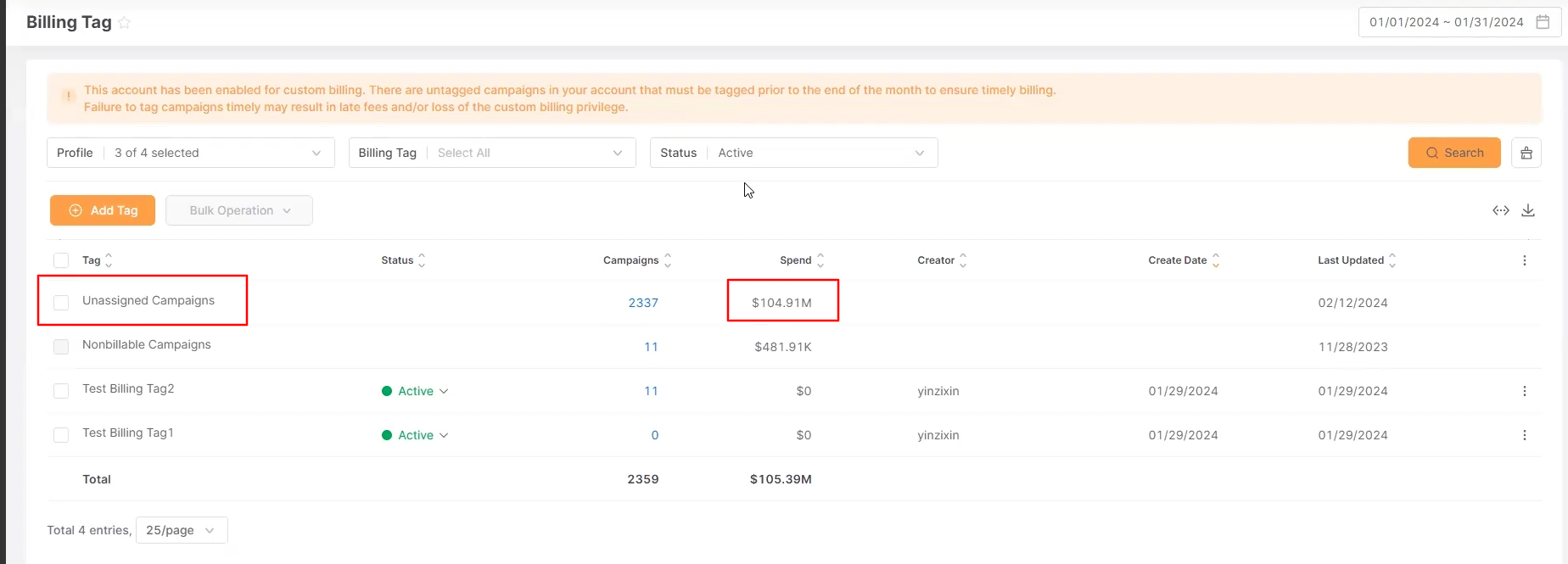Check the select-all checkbox in table header
This screenshot has height=564, width=1568.
pos(61,260)
